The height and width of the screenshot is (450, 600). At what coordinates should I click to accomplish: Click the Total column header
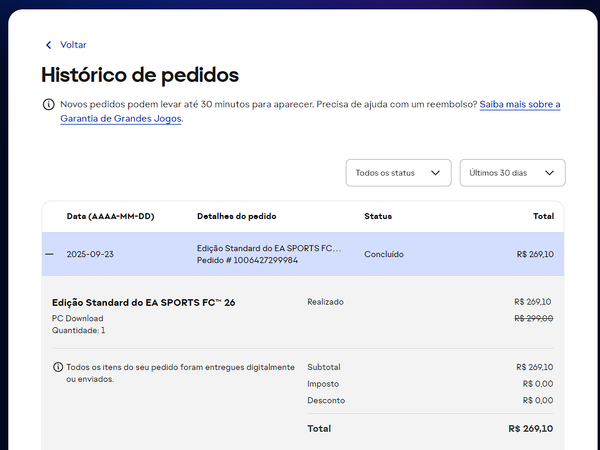click(543, 216)
